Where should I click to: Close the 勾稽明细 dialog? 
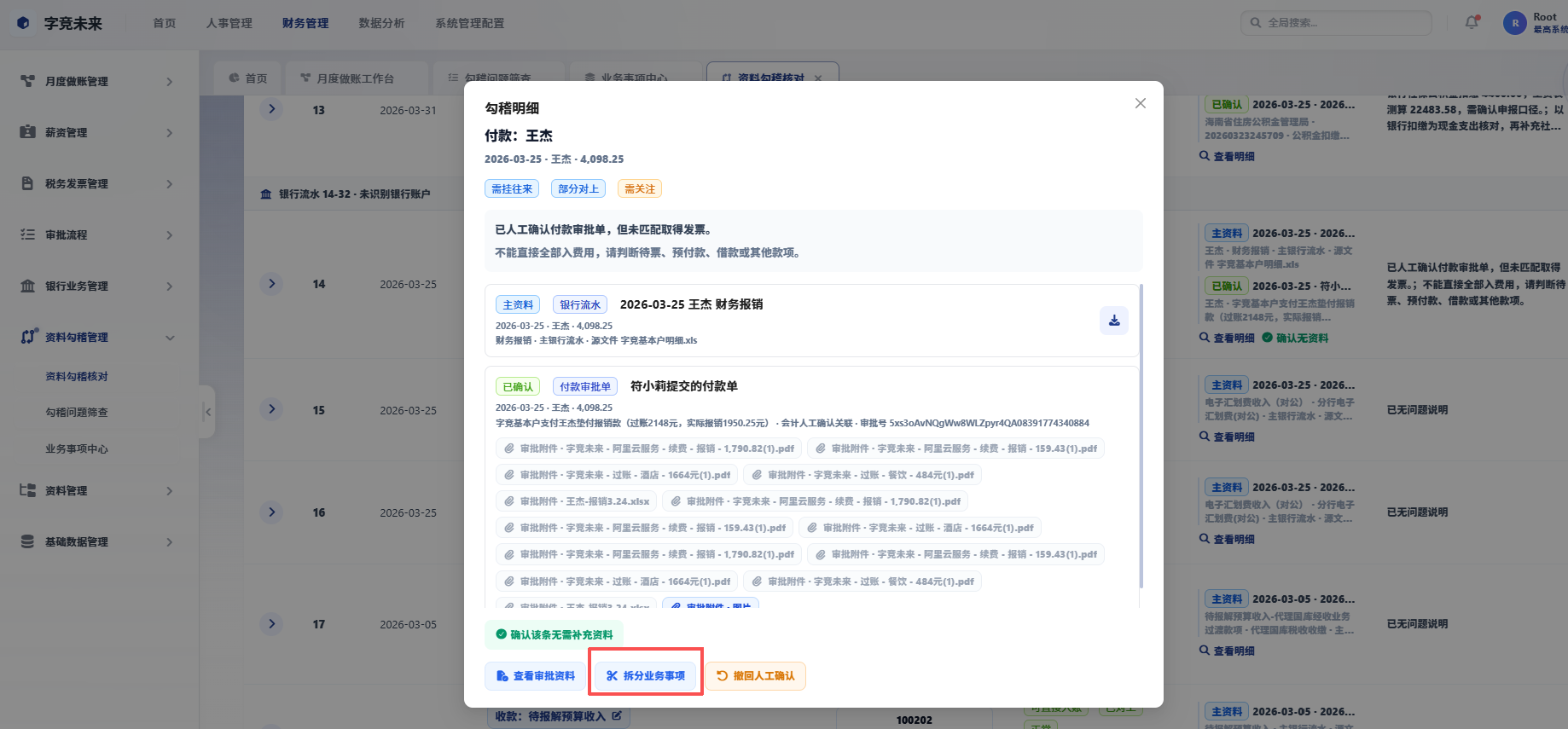point(1140,103)
